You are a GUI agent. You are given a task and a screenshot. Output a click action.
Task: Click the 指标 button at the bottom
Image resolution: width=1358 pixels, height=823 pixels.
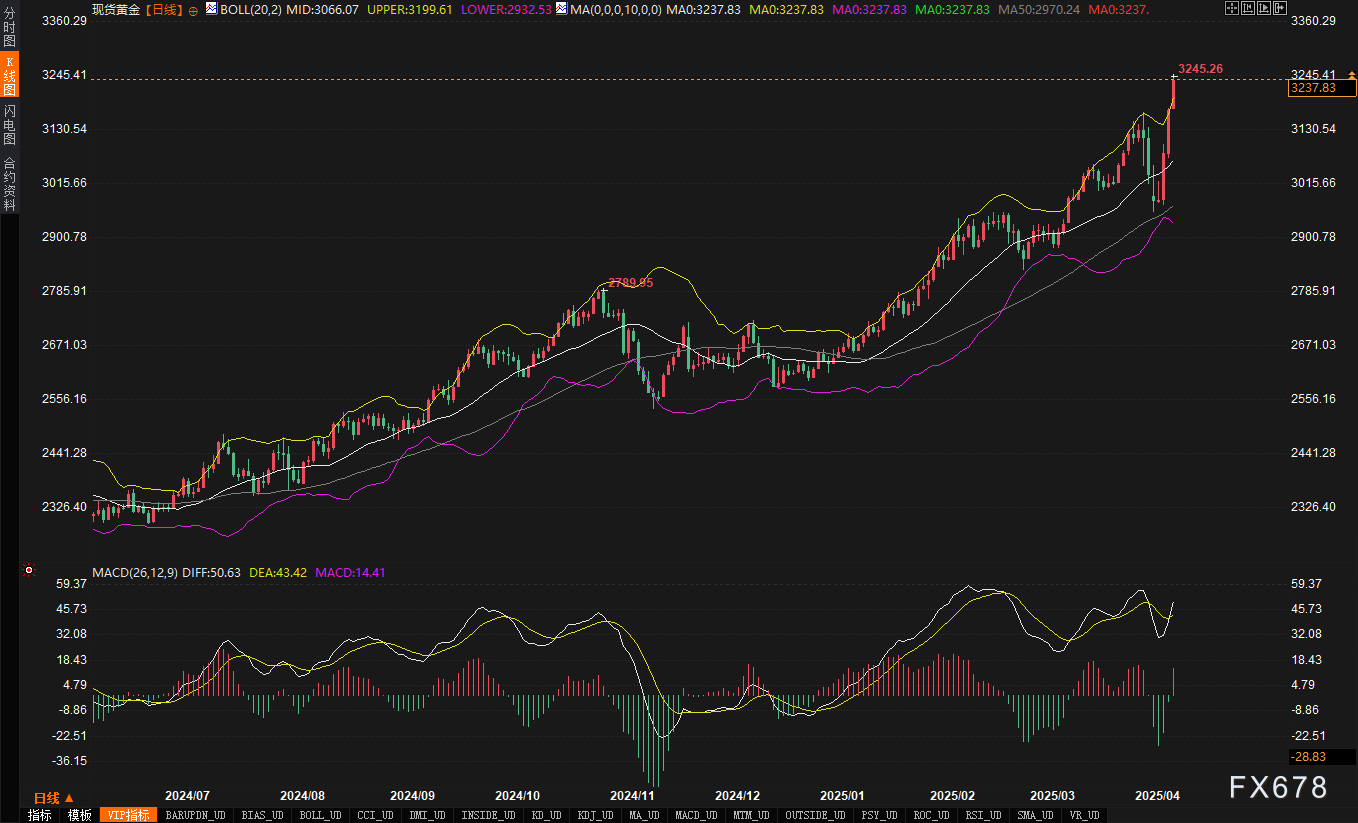tap(39, 815)
